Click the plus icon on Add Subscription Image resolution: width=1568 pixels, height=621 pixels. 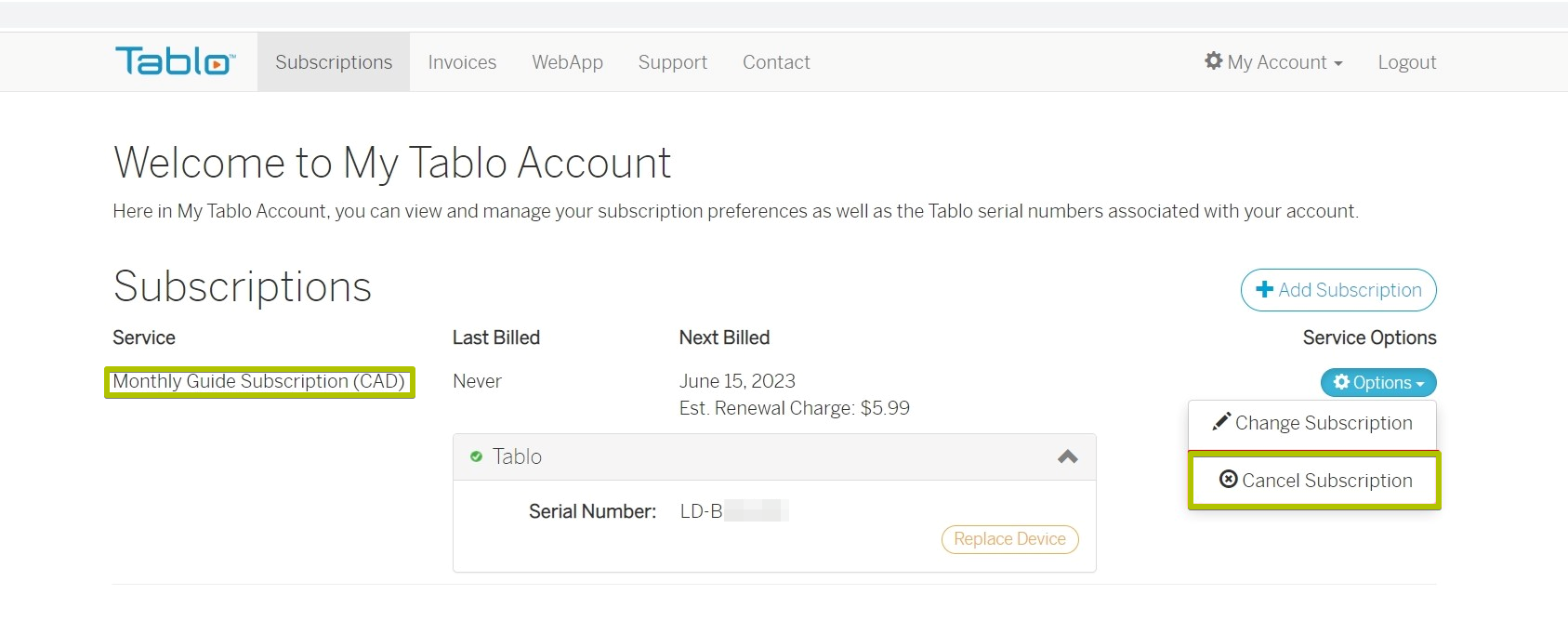tap(1264, 289)
